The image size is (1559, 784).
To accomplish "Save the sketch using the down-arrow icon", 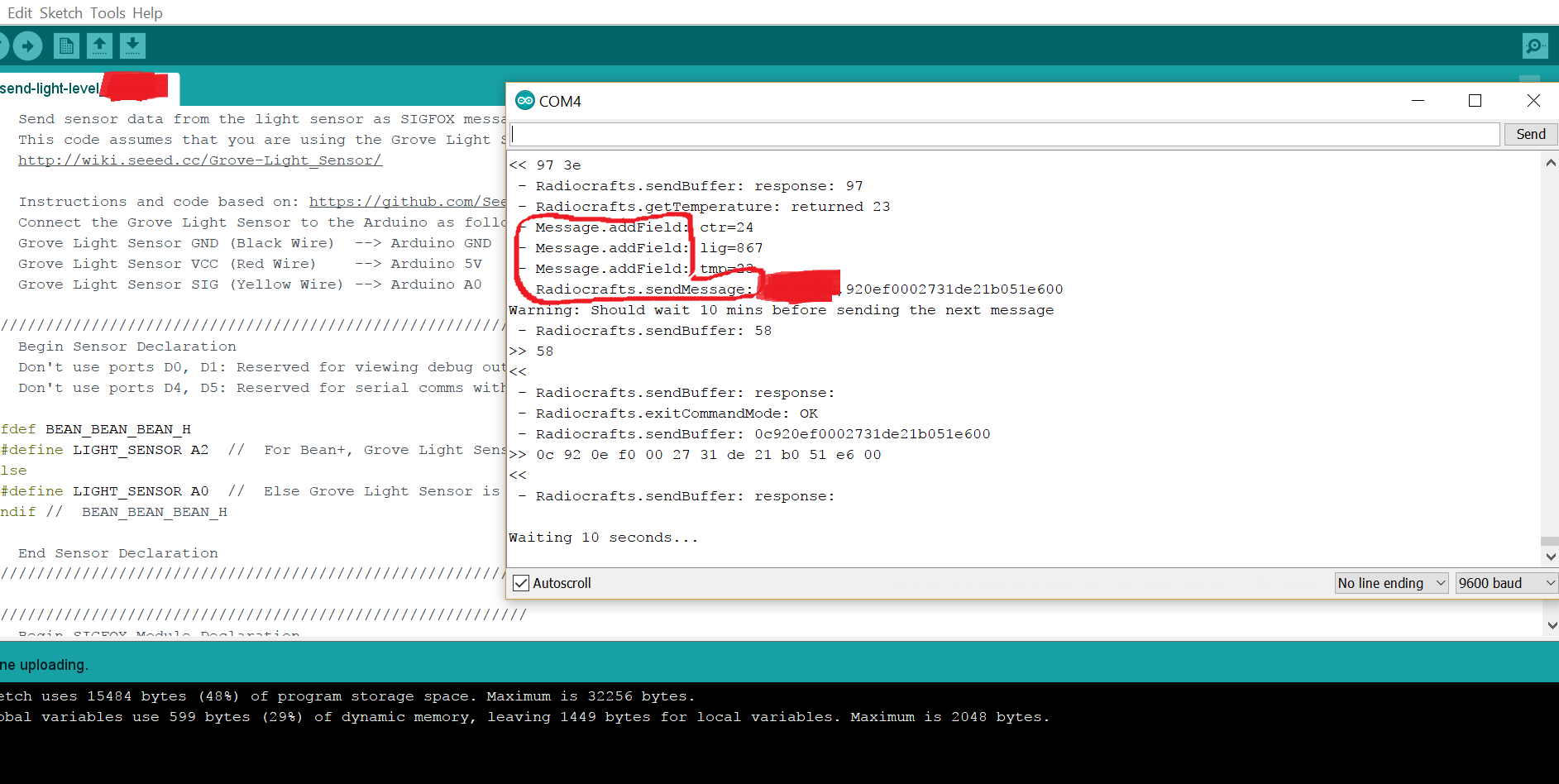I will pos(132,45).
